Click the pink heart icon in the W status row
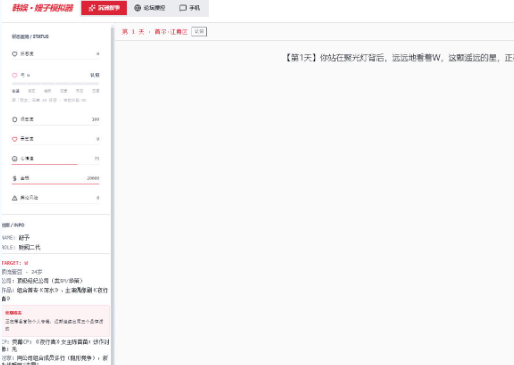 pos(14,75)
